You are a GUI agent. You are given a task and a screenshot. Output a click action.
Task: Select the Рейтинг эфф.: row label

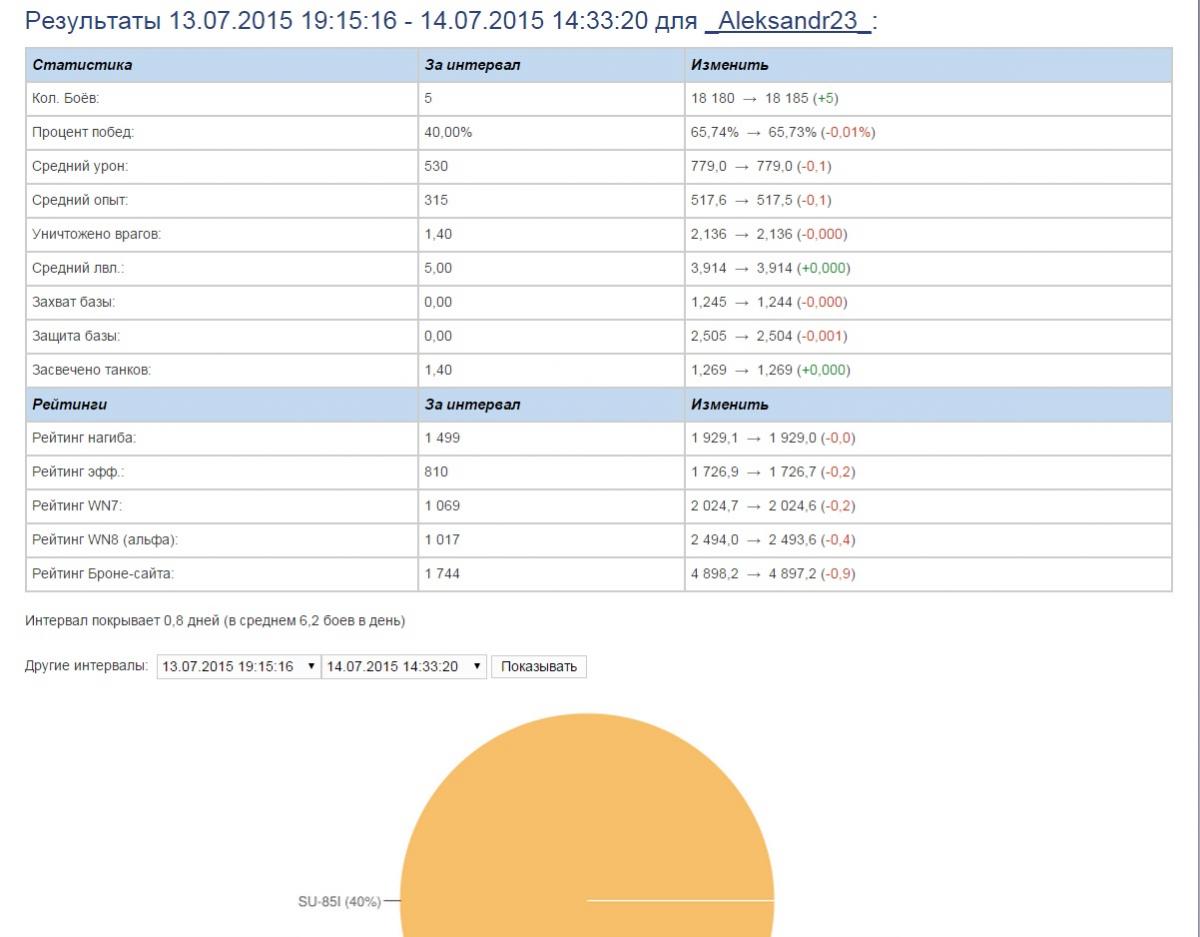(78, 472)
